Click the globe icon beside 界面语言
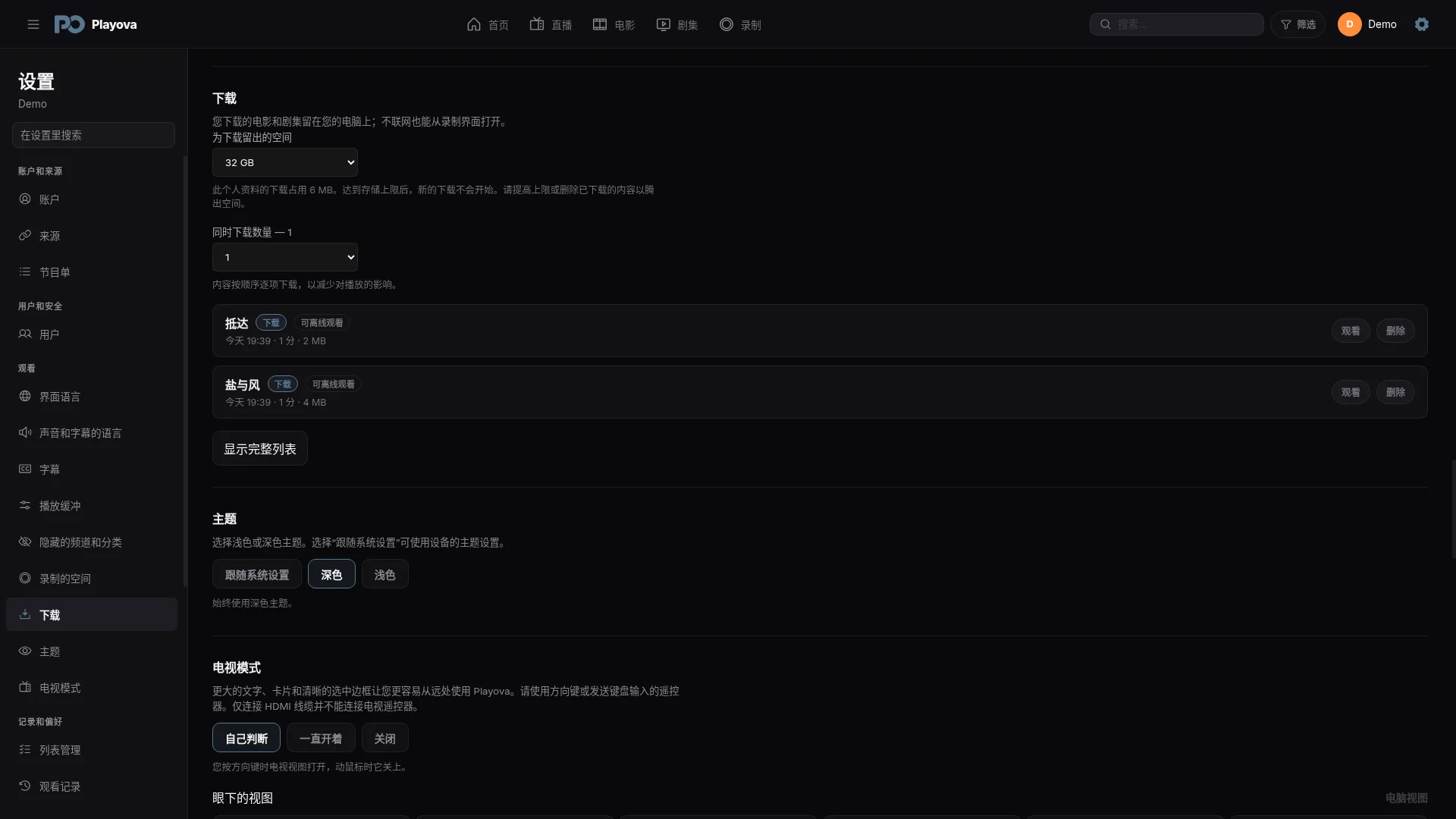Viewport: 1456px width, 819px height. [x=25, y=396]
